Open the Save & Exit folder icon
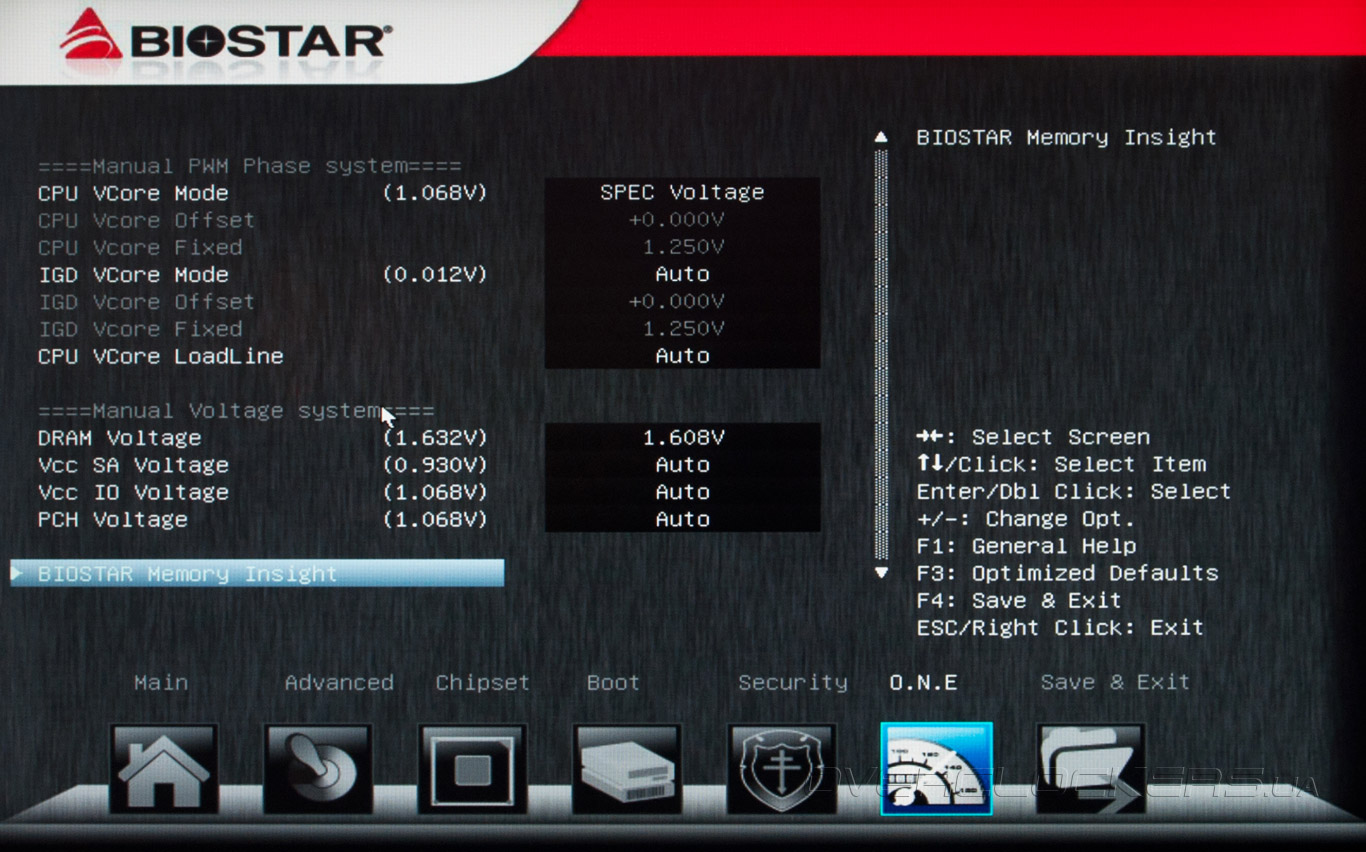 1091,768
